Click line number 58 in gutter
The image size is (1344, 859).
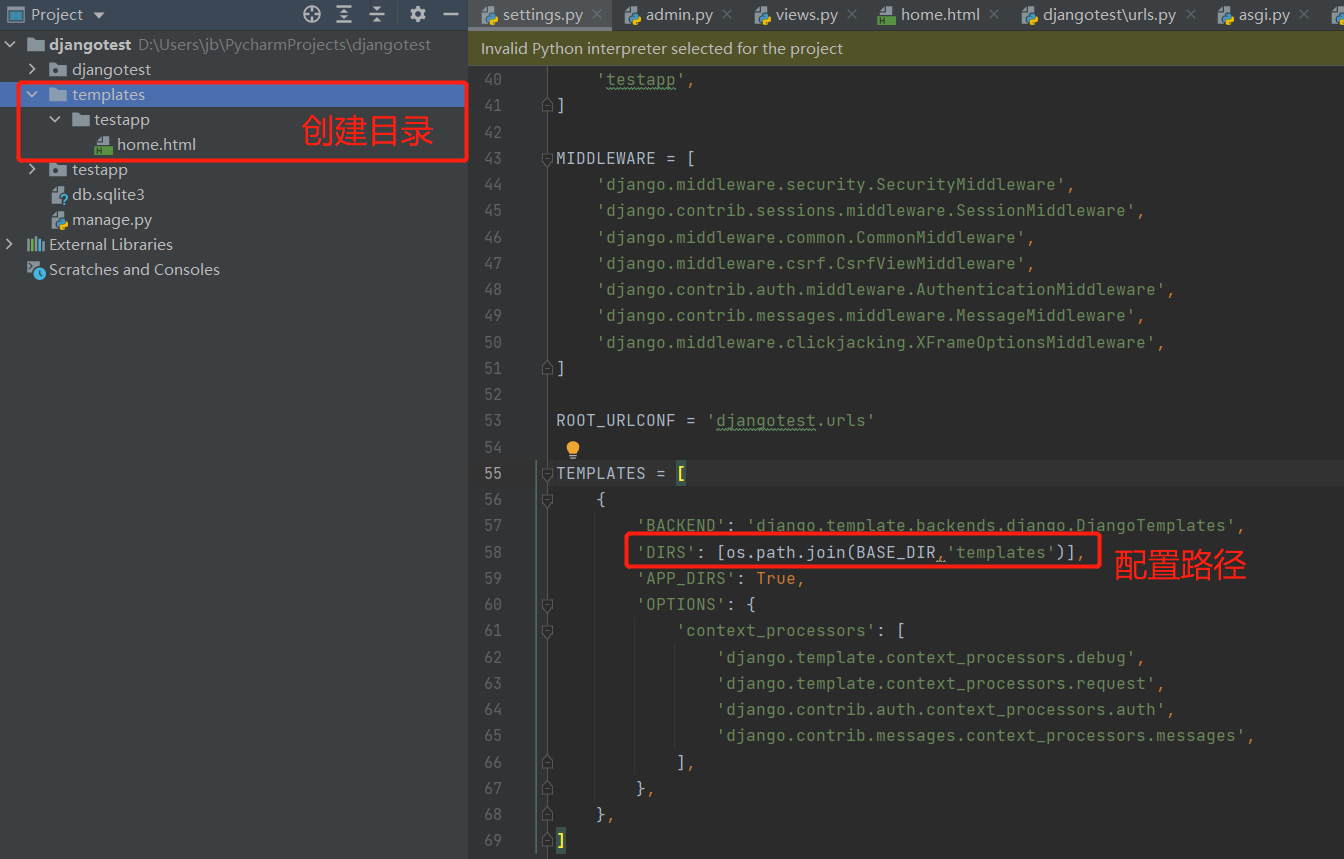(492, 552)
